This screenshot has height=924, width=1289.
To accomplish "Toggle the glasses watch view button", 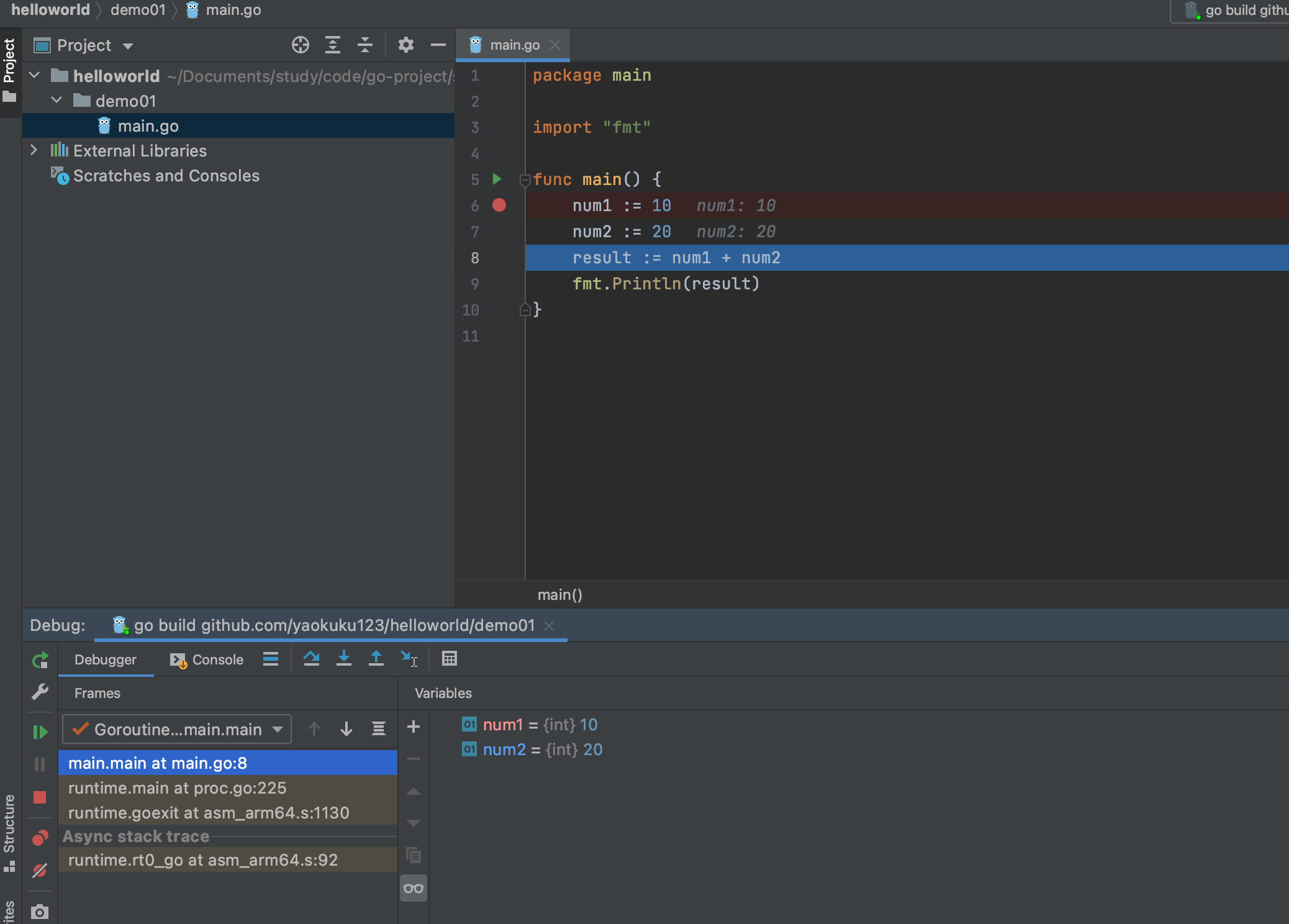I will point(414,889).
